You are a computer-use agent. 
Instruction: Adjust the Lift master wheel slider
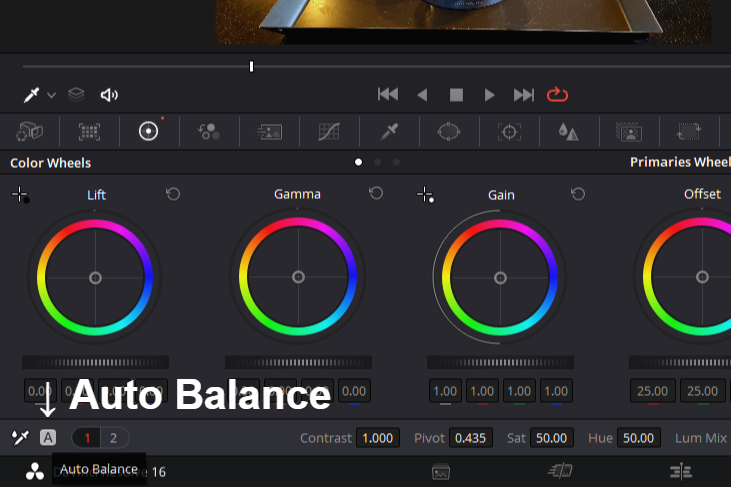click(96, 362)
